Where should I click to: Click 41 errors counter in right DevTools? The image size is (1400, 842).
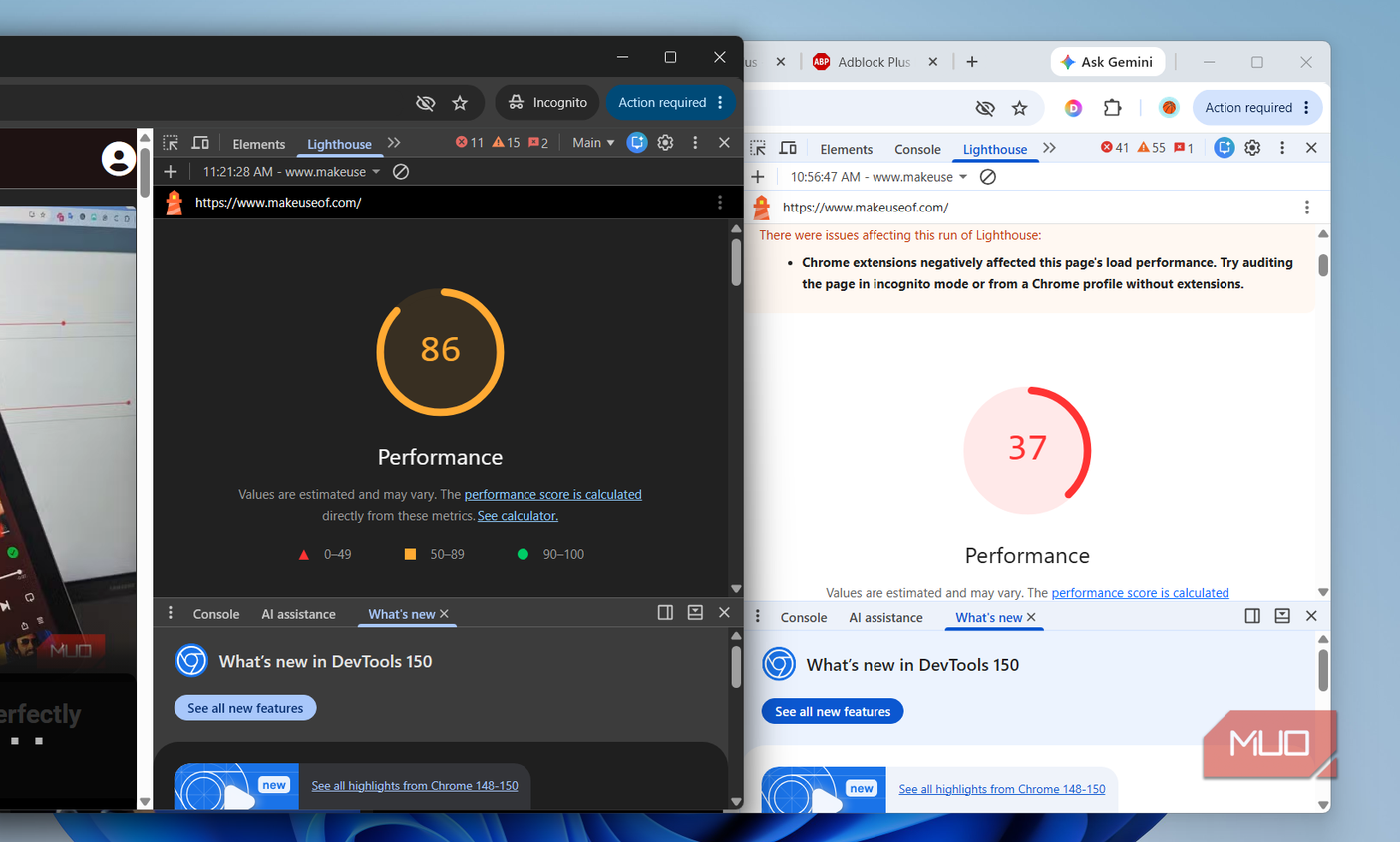pos(1115,148)
